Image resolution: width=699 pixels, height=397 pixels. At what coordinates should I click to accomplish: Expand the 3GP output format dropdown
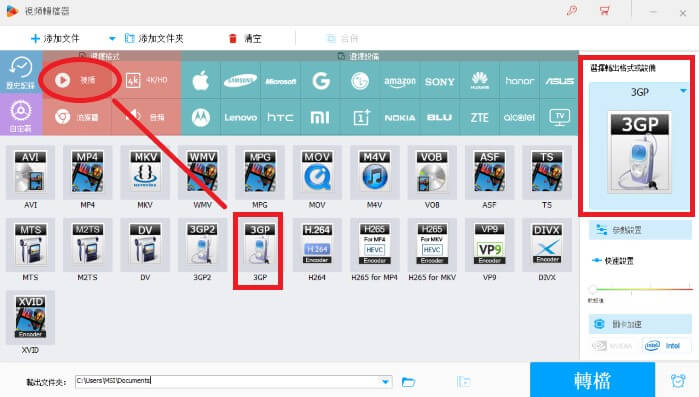(683, 91)
